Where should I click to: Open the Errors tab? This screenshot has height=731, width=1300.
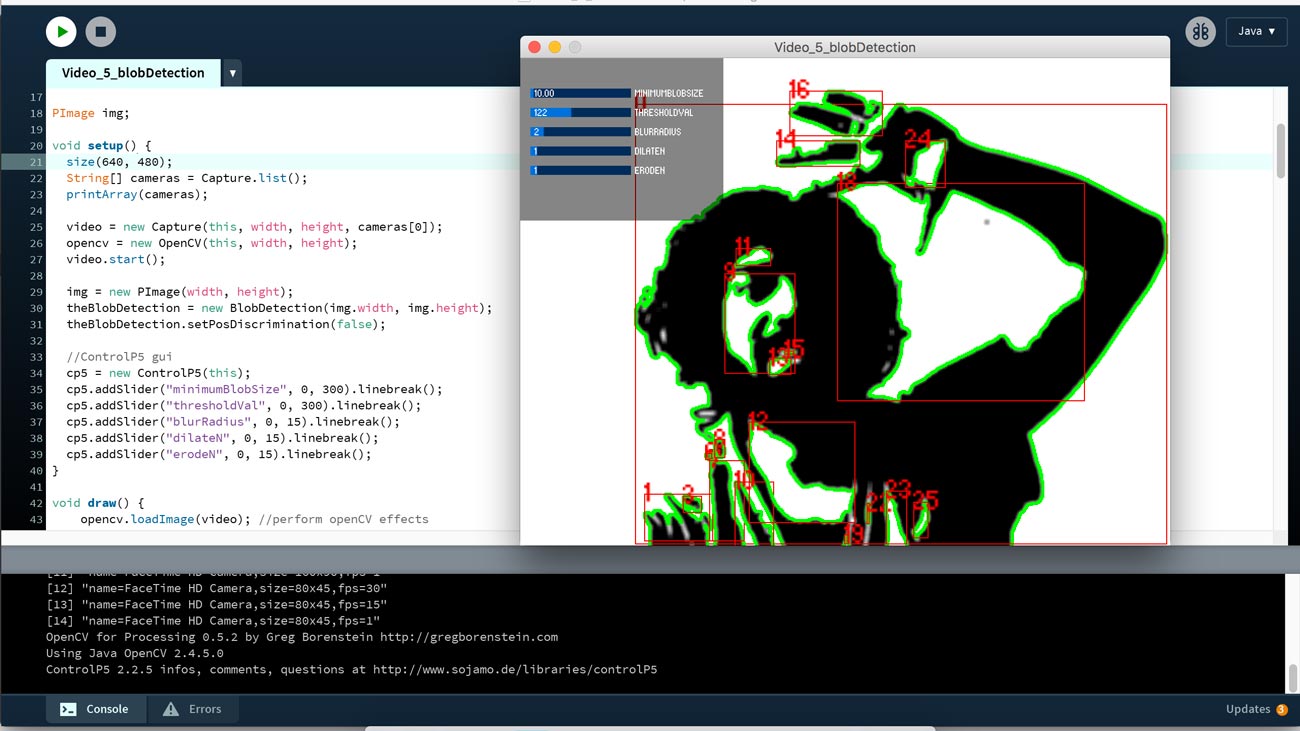pos(192,709)
